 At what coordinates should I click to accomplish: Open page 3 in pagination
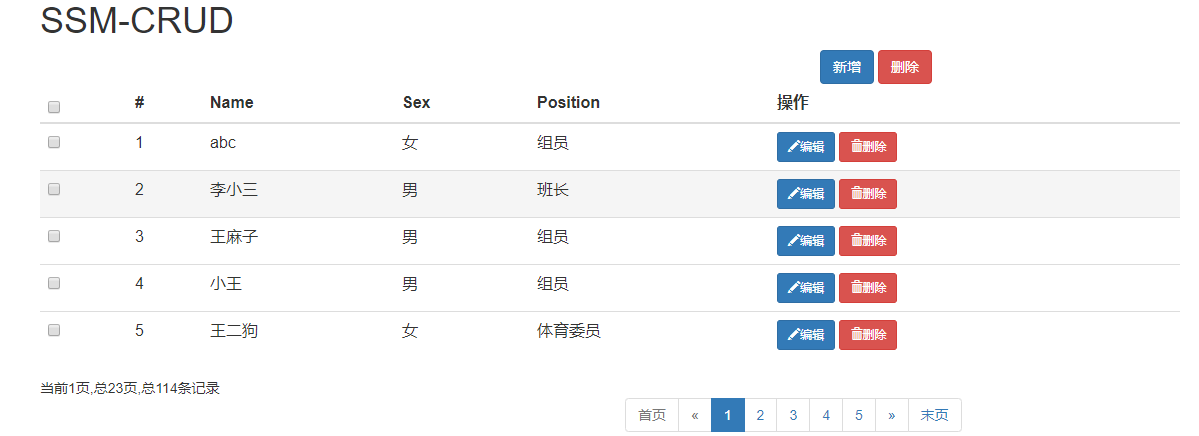793,415
